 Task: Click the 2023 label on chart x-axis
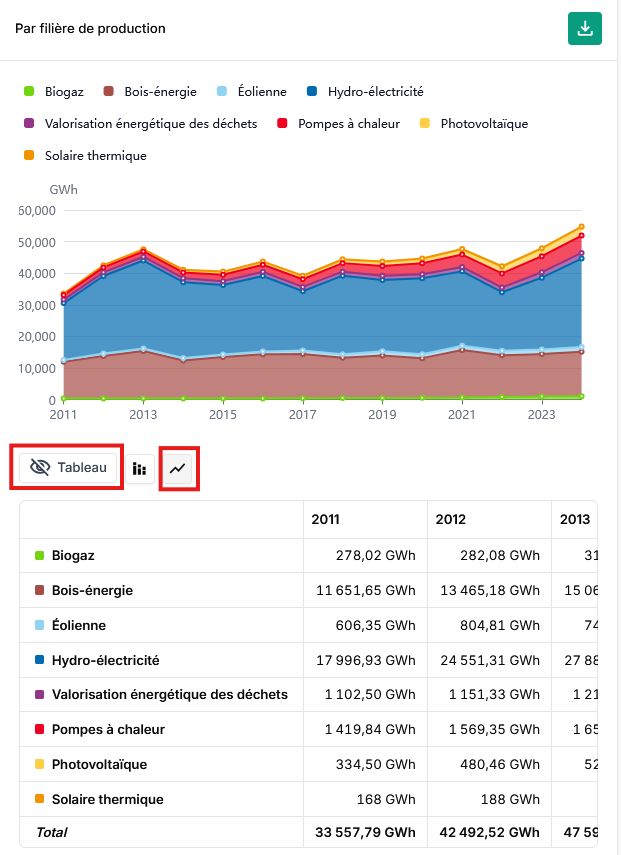pyautogui.click(x=541, y=415)
